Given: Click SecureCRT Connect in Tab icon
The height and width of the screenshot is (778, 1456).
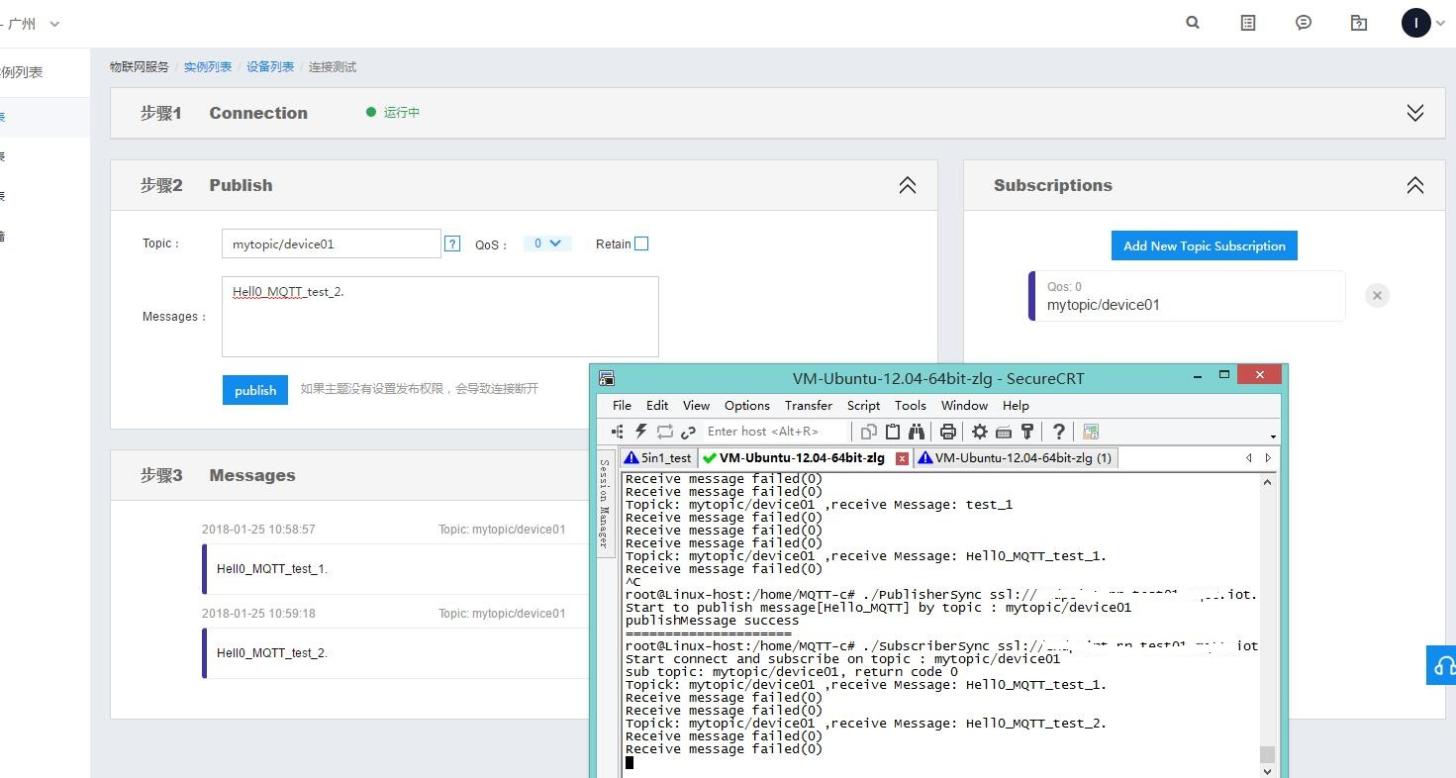Looking at the screenshot, I should pyautogui.click(x=664, y=431).
